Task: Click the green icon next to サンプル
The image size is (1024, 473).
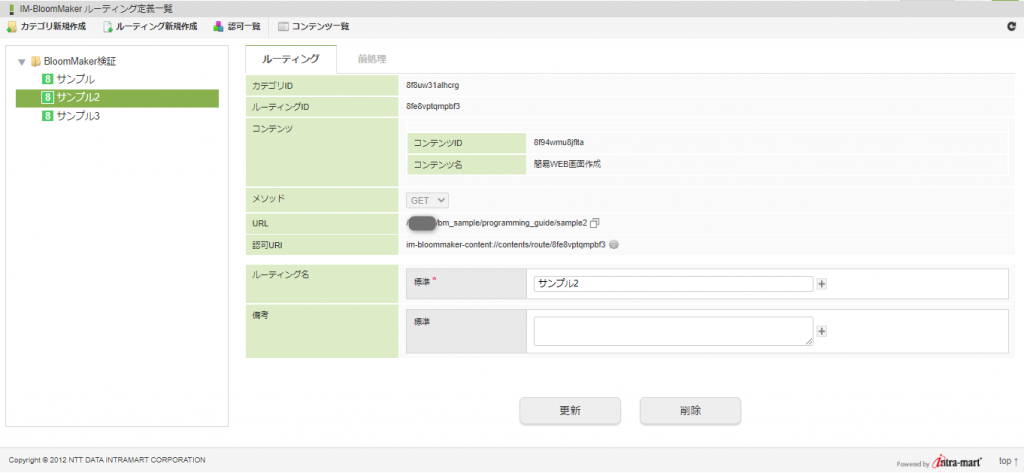Action: pos(47,80)
